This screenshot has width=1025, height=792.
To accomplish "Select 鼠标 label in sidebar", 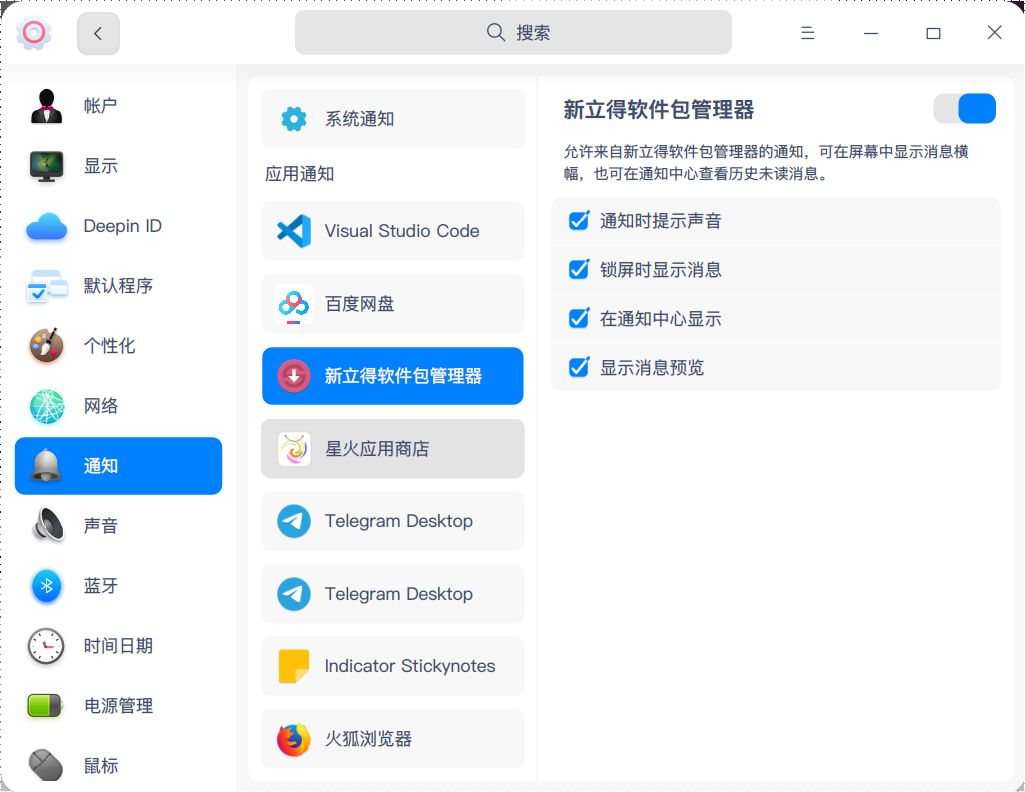I will (101, 765).
